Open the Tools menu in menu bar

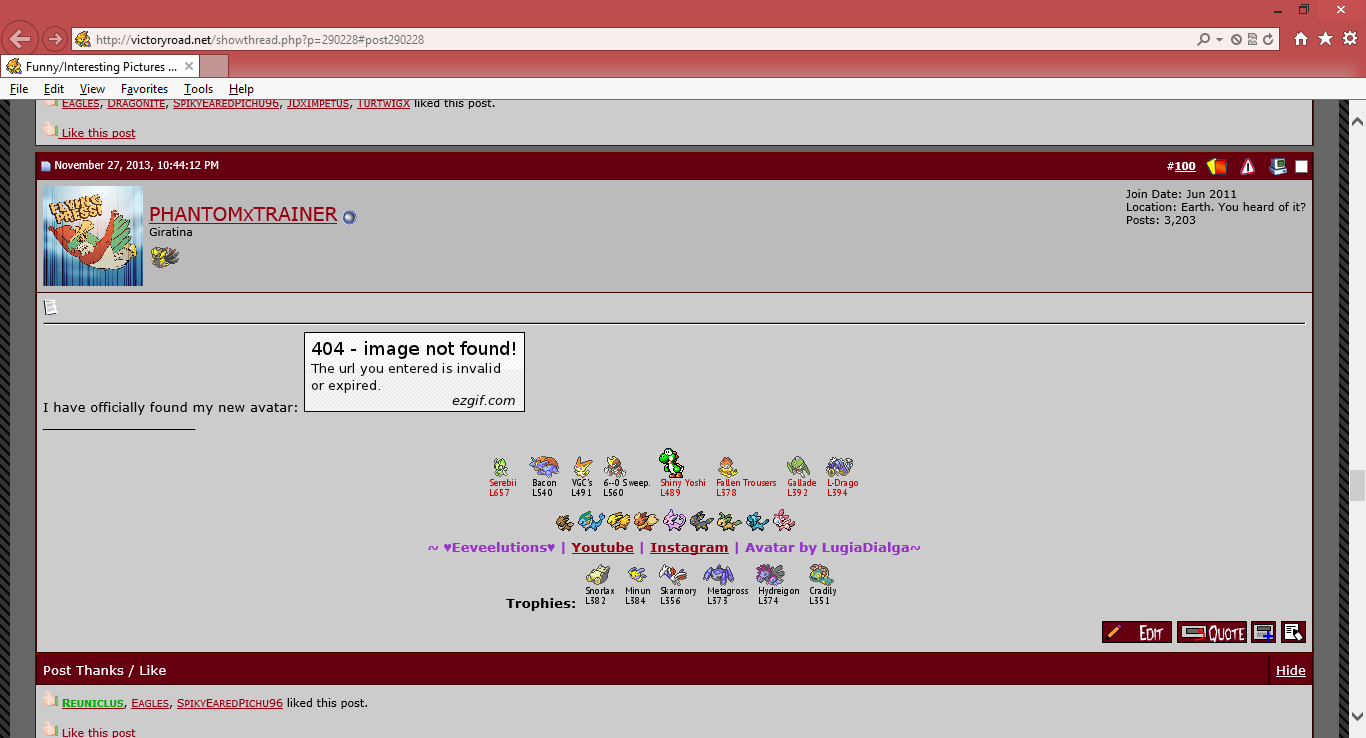pyautogui.click(x=198, y=89)
